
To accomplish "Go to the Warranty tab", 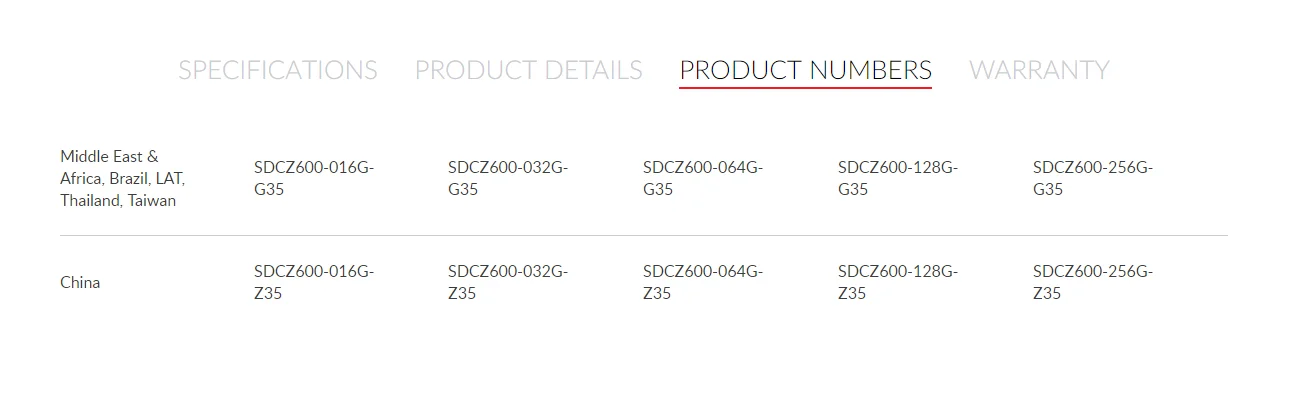I will [x=1039, y=70].
